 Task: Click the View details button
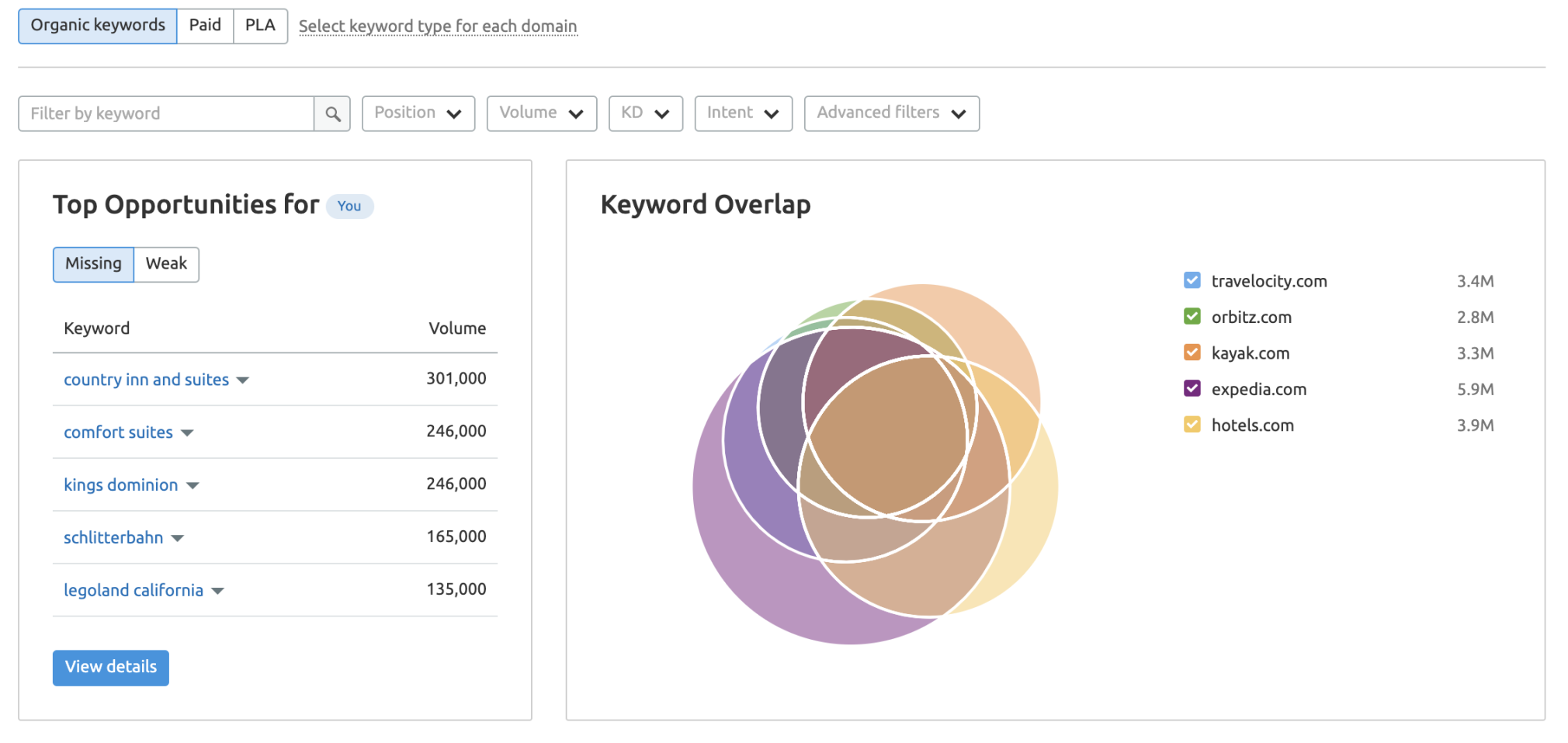point(111,668)
